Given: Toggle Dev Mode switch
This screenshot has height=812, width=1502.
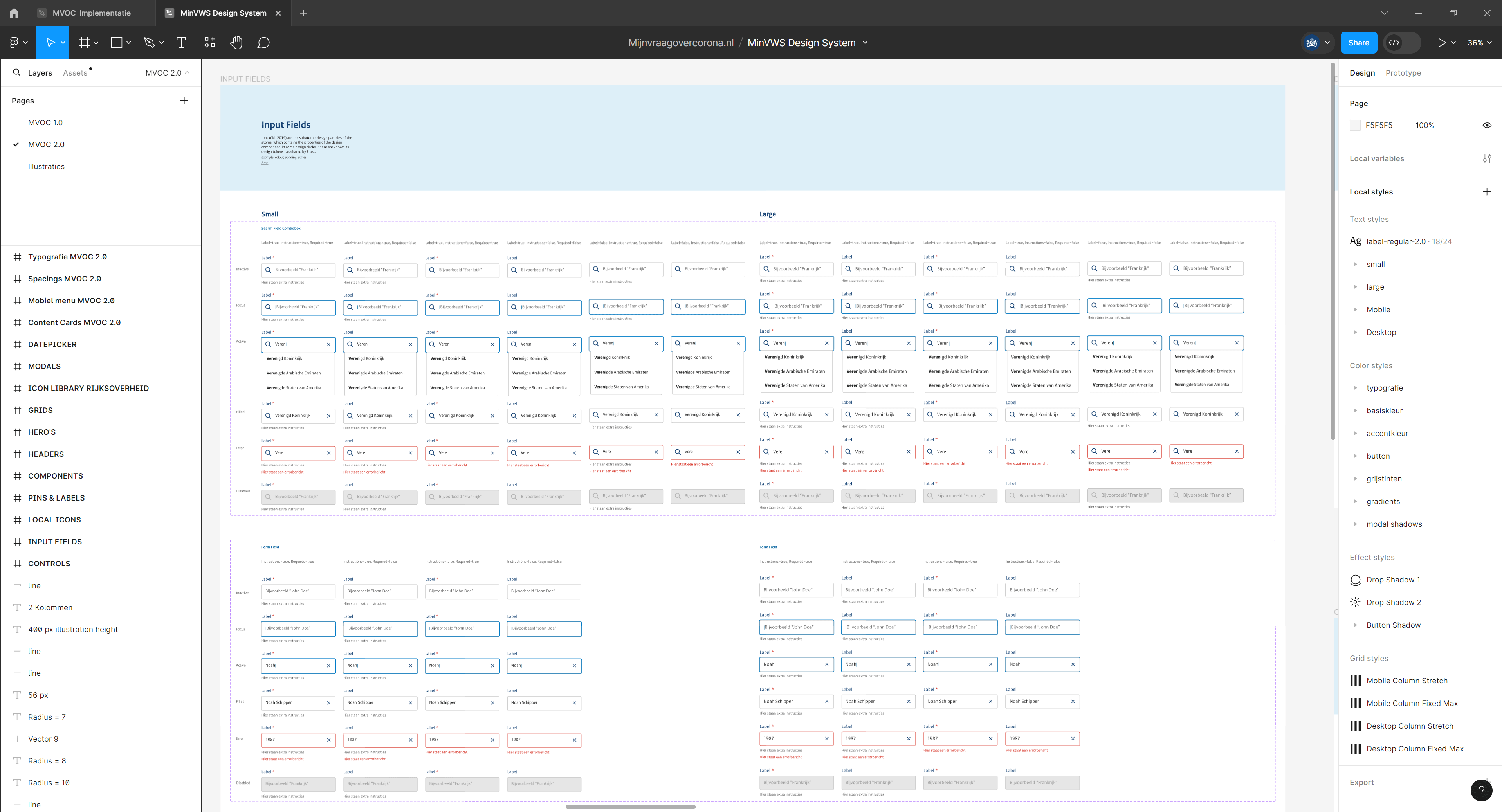Looking at the screenshot, I should point(1402,43).
